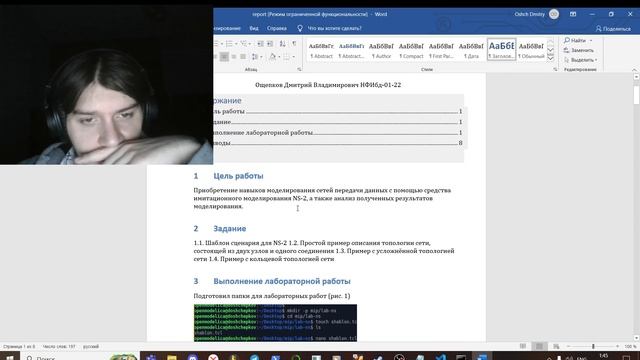The height and width of the screenshot is (360, 640).
Task: Show next row of styles
Action: (550, 50)
